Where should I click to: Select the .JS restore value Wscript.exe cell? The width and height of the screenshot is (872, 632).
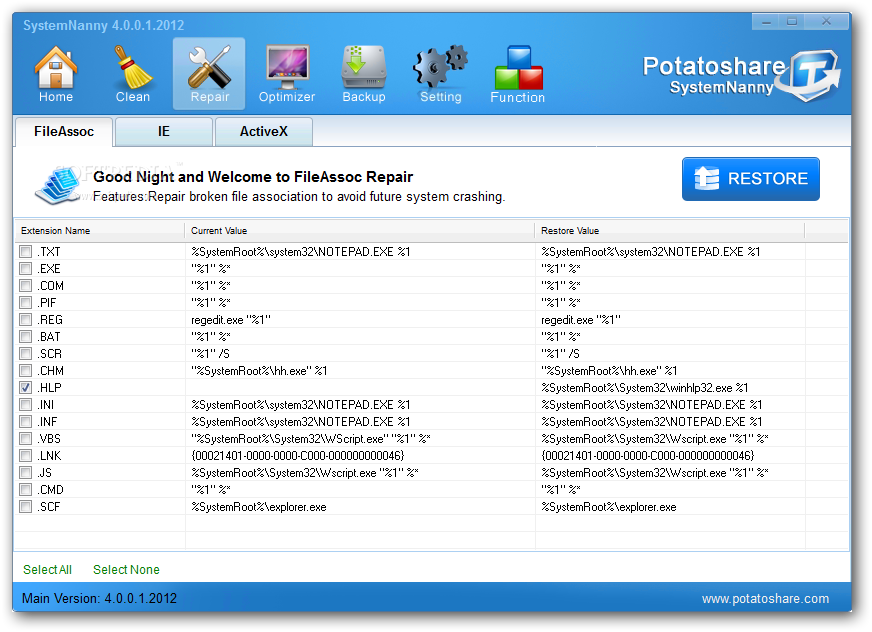click(x=670, y=473)
